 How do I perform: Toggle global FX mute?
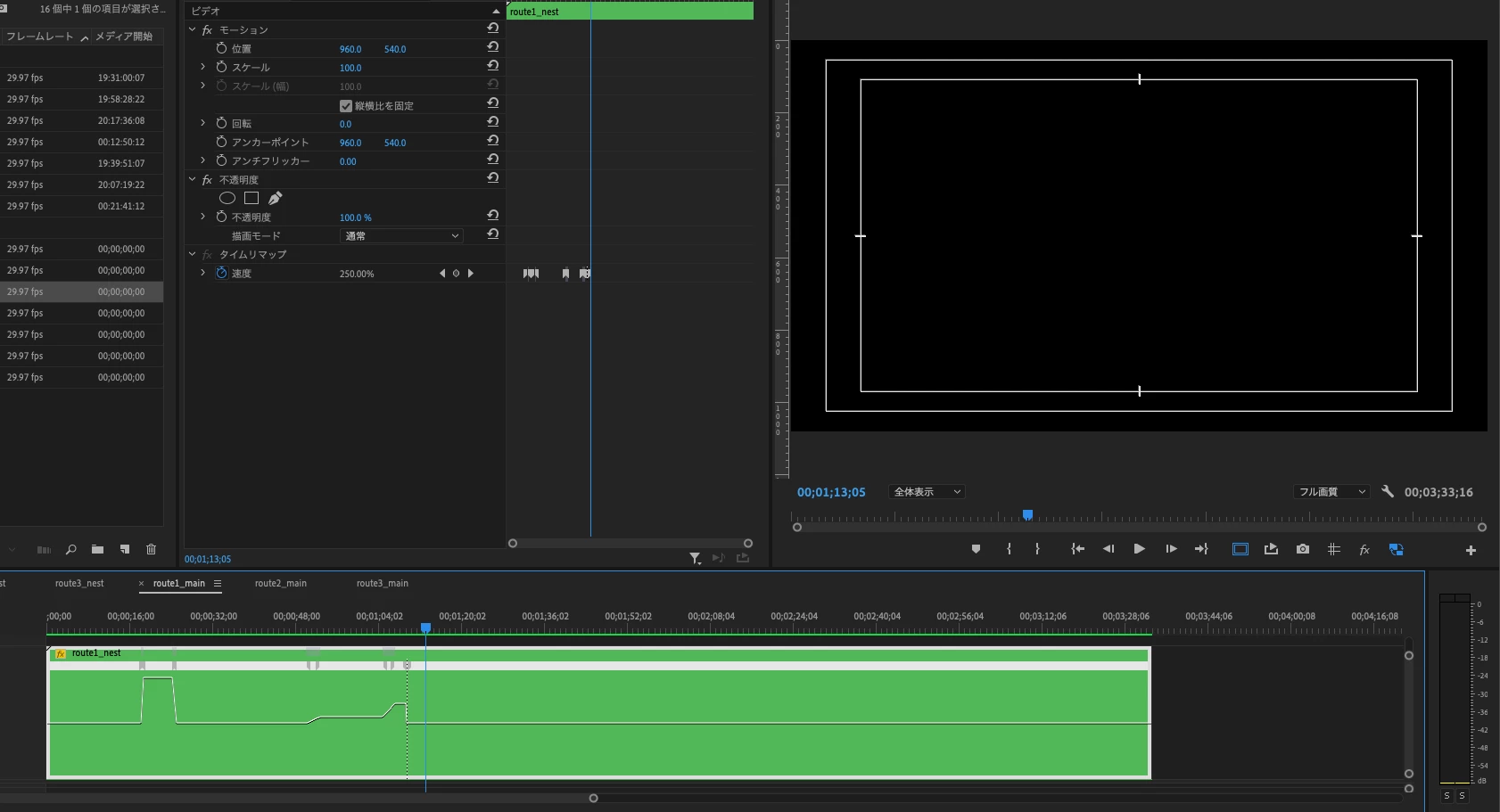[x=1364, y=550]
